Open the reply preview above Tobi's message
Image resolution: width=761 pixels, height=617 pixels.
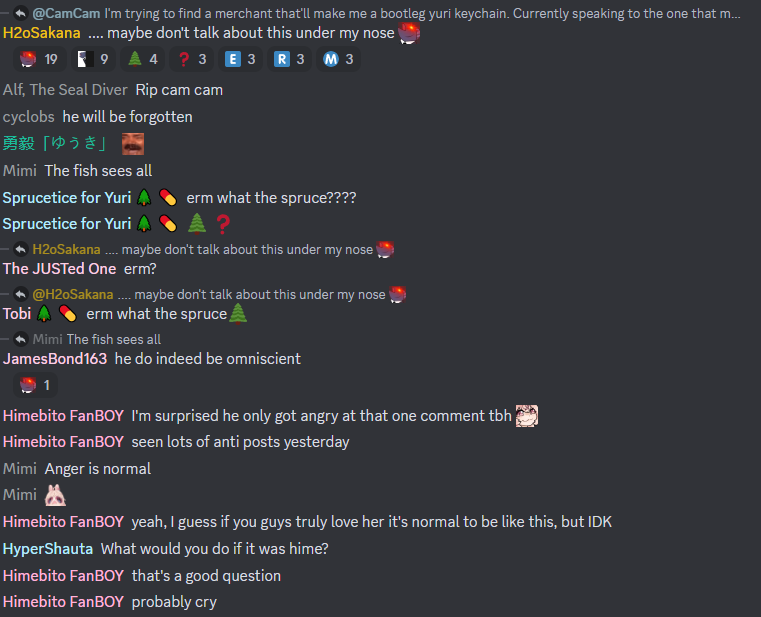(x=218, y=294)
